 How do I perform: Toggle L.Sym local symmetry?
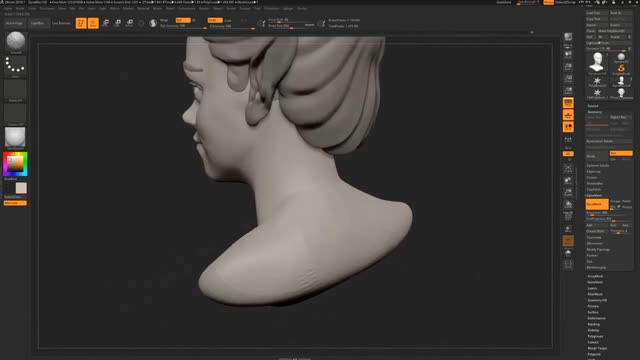tap(568, 141)
